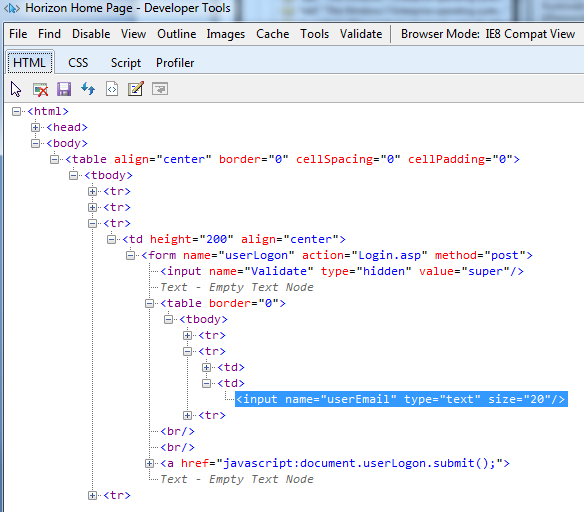Screen dimensions: 584x512
Task: Click the word wrap toolbar icon
Action: [x=160, y=89]
